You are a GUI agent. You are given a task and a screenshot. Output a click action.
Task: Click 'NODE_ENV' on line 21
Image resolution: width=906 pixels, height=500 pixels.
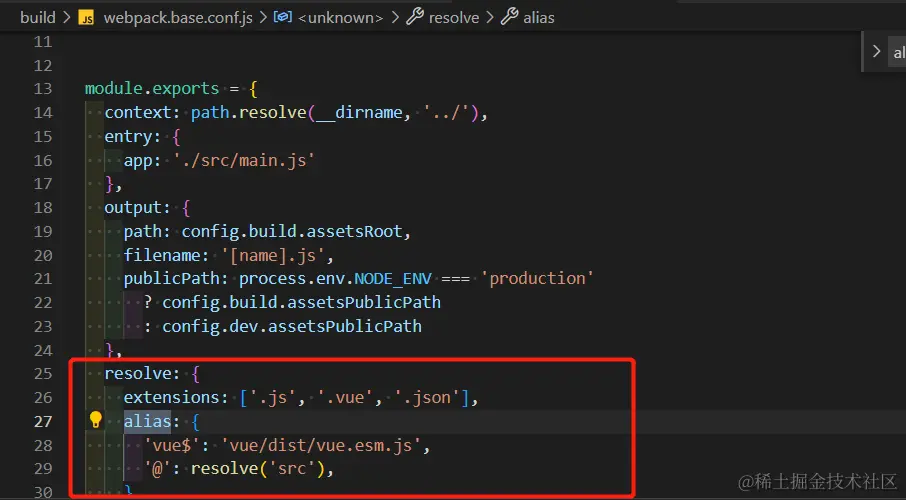point(393,279)
